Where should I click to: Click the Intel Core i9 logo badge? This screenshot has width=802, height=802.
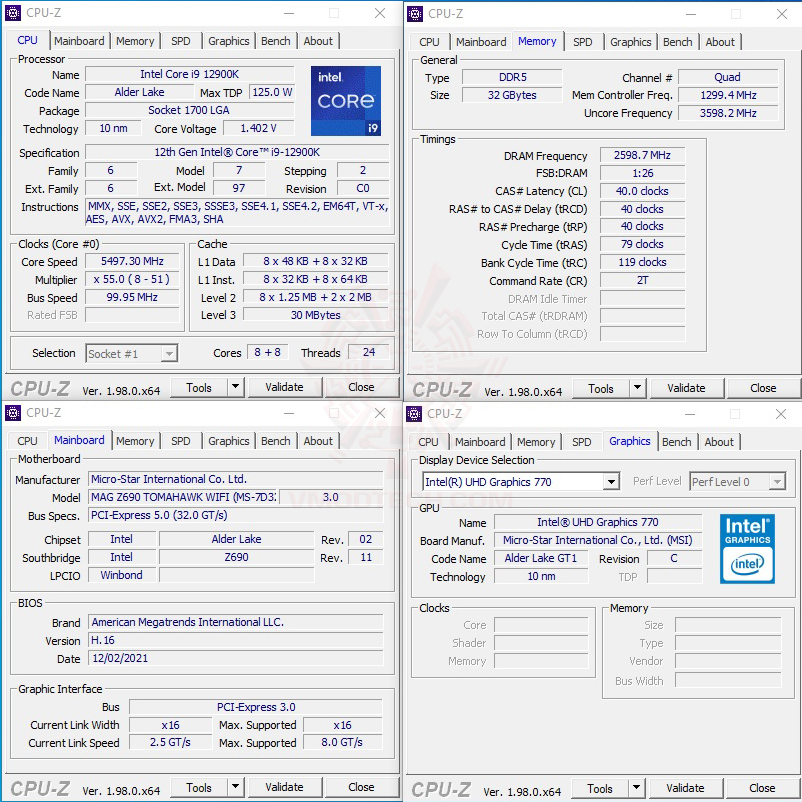(346, 100)
